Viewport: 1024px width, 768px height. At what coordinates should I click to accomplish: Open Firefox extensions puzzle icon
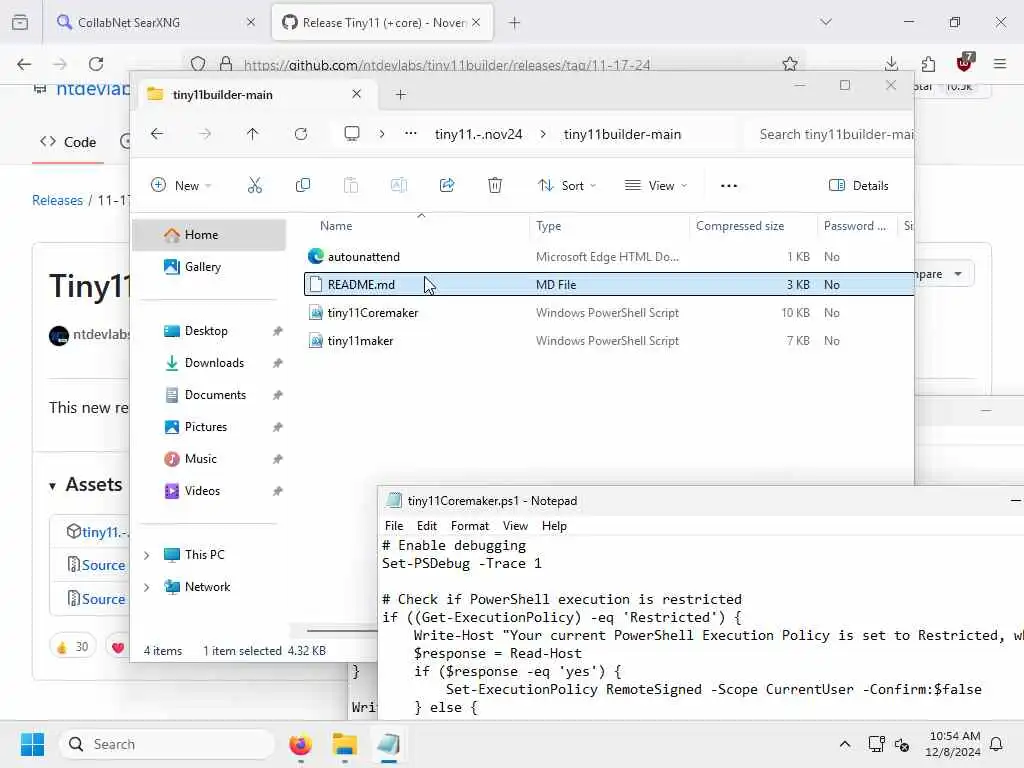[928, 64]
